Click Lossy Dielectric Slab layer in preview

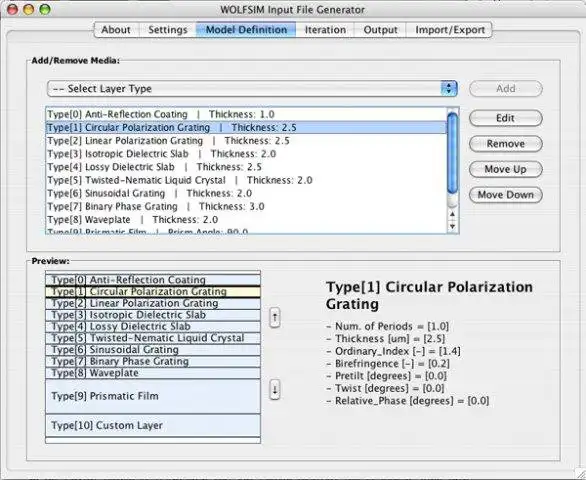point(153,327)
